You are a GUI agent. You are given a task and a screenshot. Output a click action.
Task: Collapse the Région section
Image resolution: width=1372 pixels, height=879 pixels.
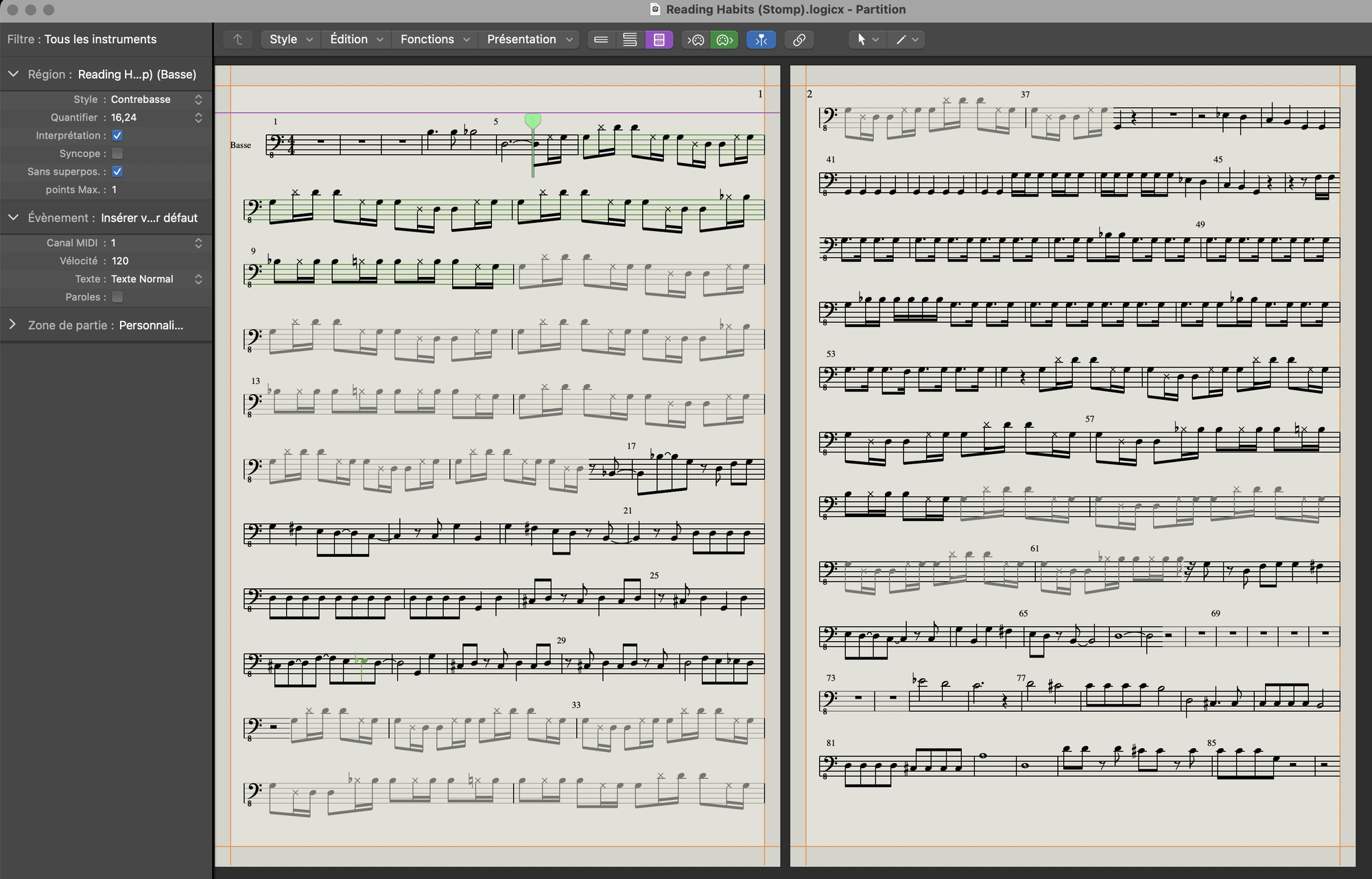pyautogui.click(x=13, y=74)
